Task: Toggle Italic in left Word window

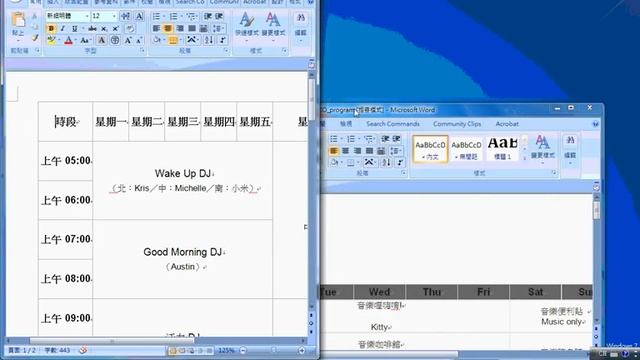Action: (x=63, y=29)
